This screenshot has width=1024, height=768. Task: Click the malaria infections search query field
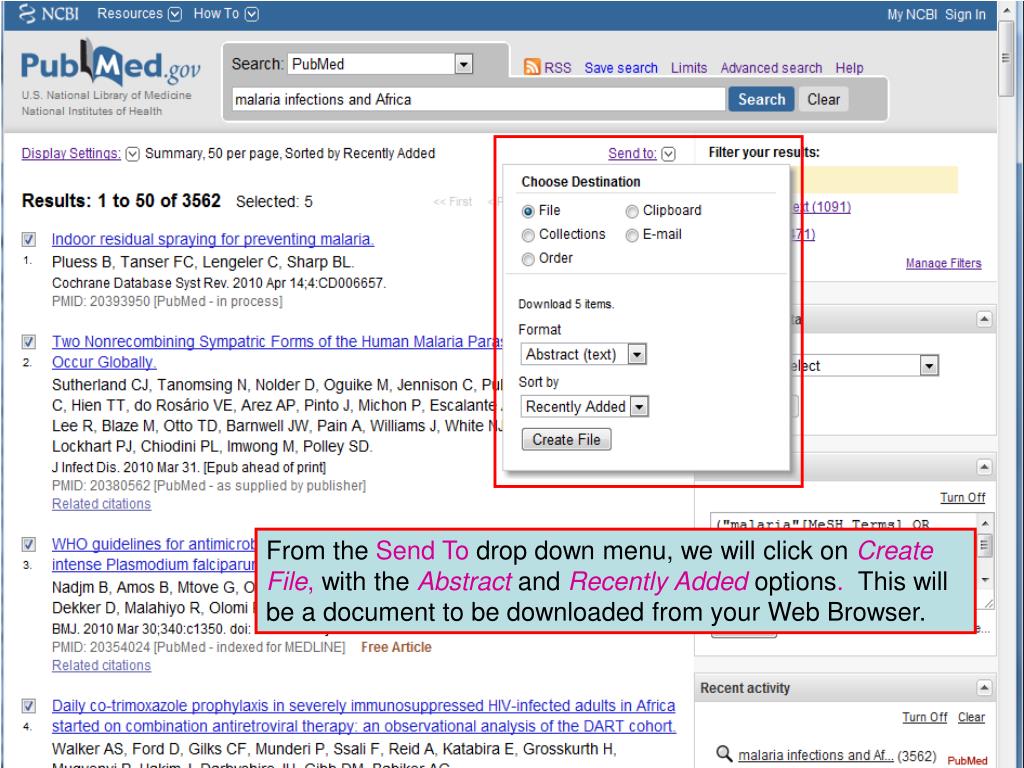pyautogui.click(x=479, y=99)
